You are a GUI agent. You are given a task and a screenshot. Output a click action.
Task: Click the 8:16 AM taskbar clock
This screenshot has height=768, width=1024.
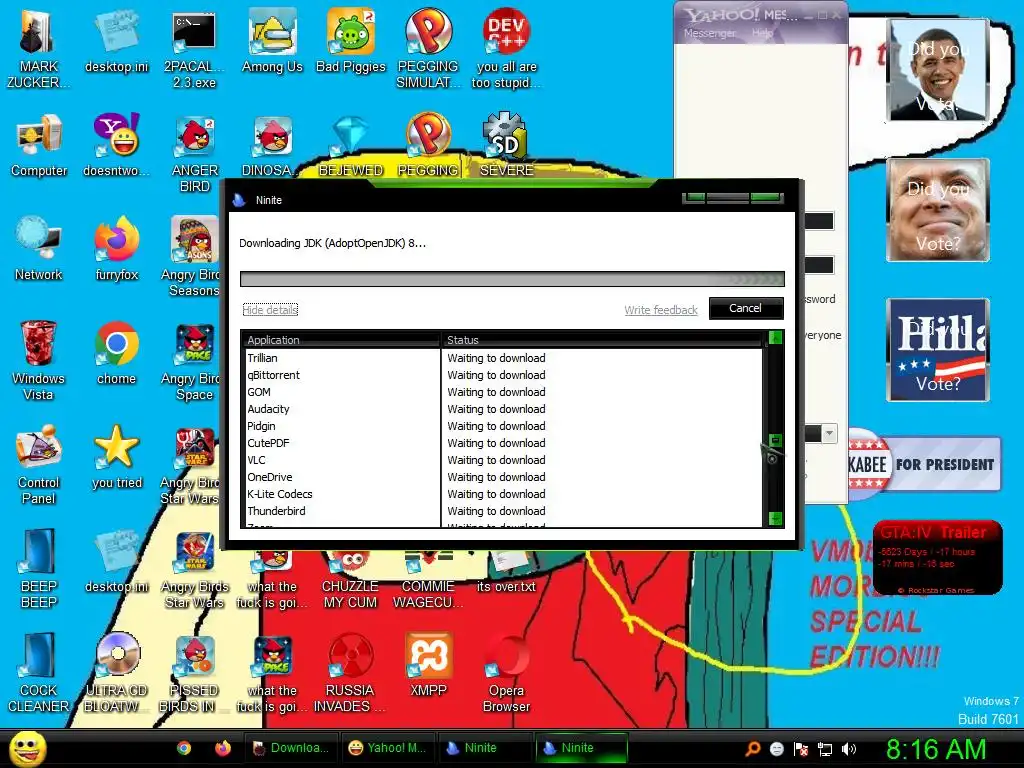(936, 749)
